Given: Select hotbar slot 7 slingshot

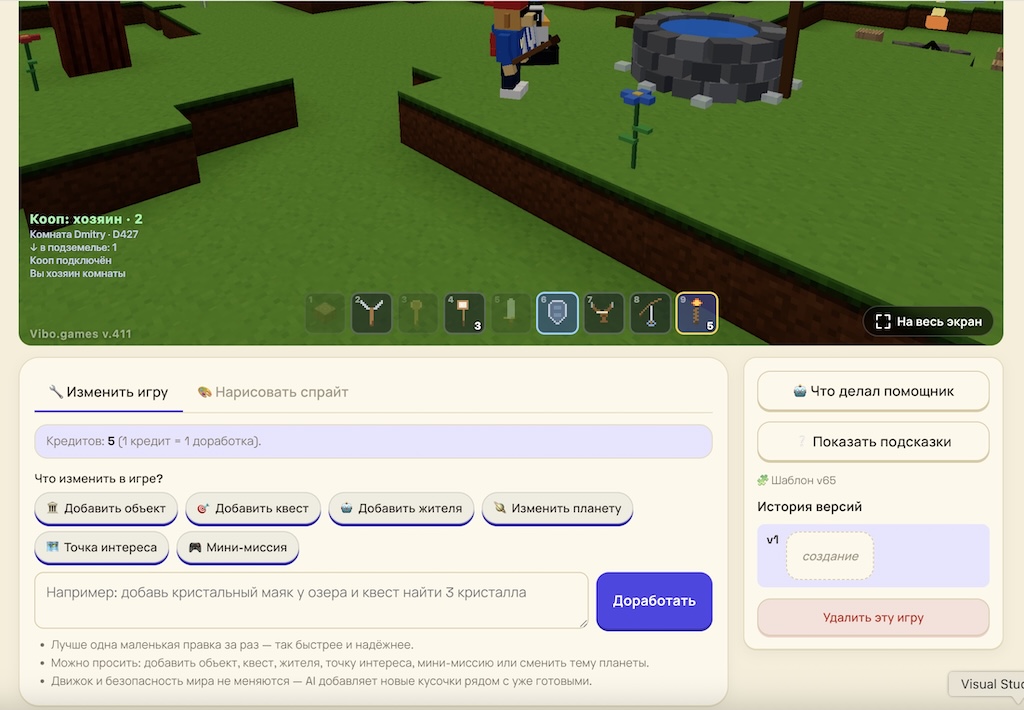Looking at the screenshot, I should [603, 313].
